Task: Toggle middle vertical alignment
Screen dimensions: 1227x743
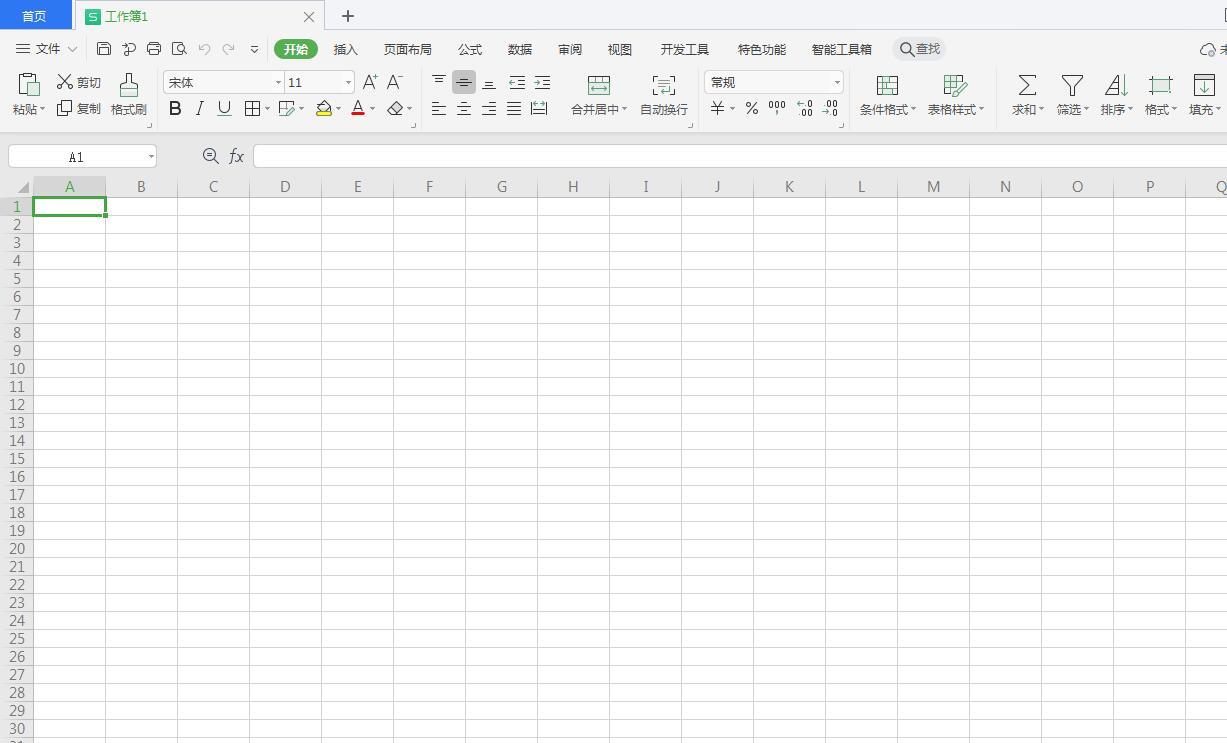Action: [x=464, y=82]
